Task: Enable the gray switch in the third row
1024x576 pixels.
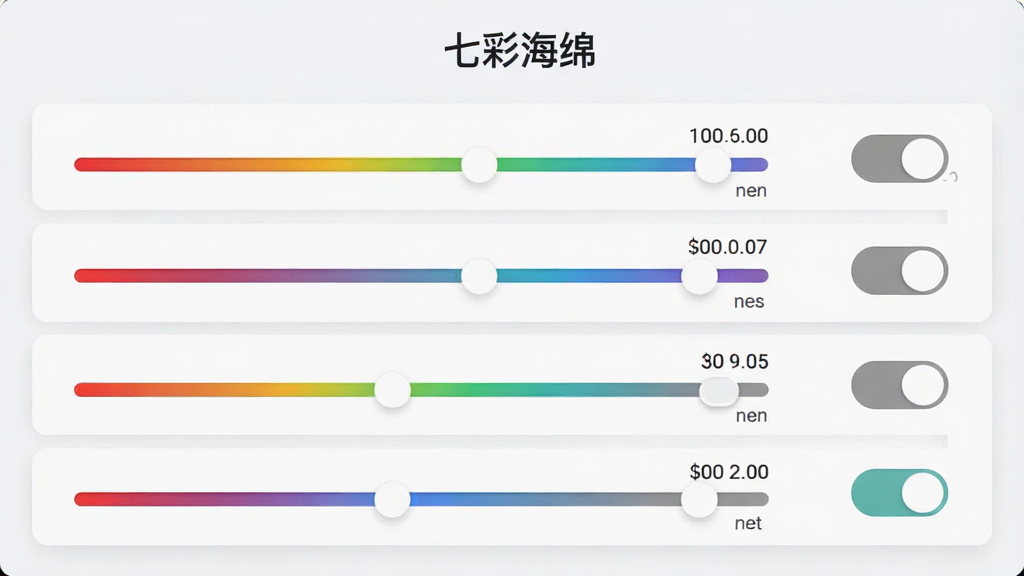Action: (899, 385)
